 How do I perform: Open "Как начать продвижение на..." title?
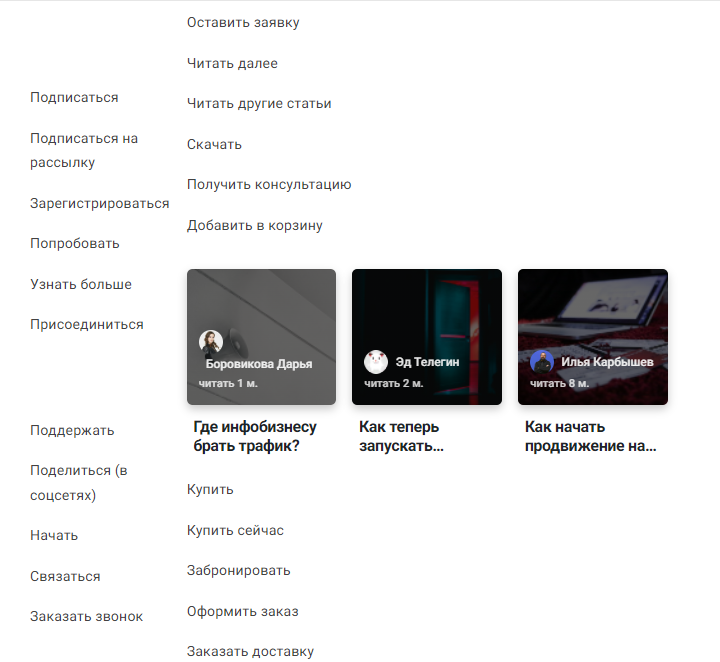tap(590, 436)
